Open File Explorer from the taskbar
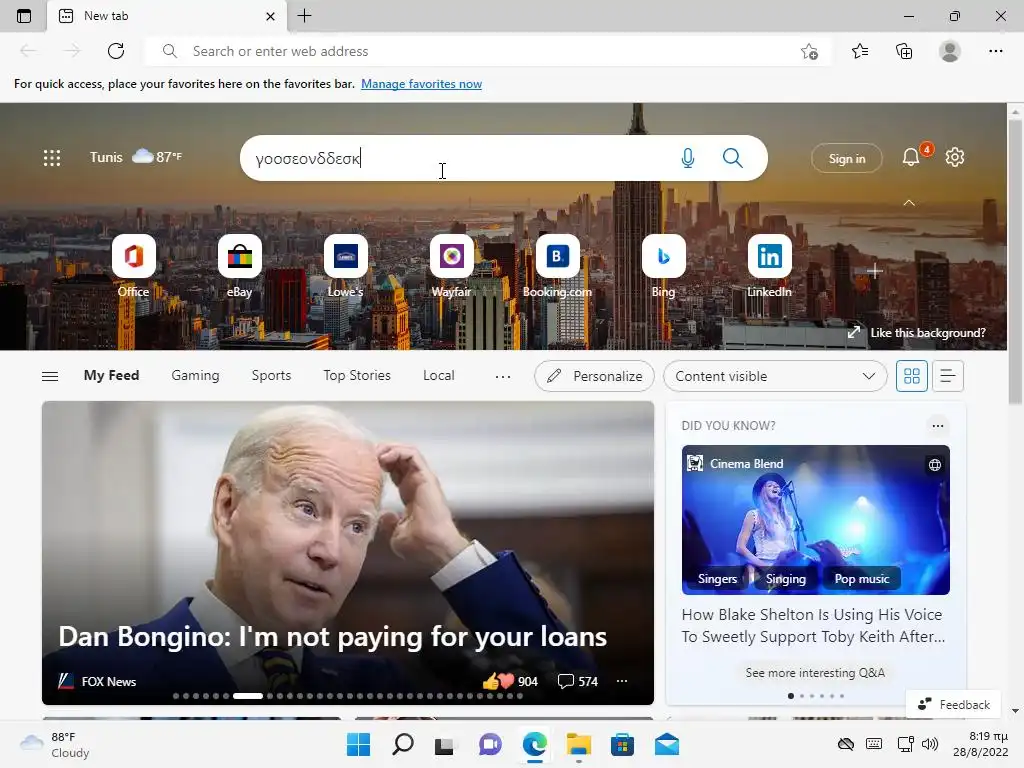 (579, 744)
